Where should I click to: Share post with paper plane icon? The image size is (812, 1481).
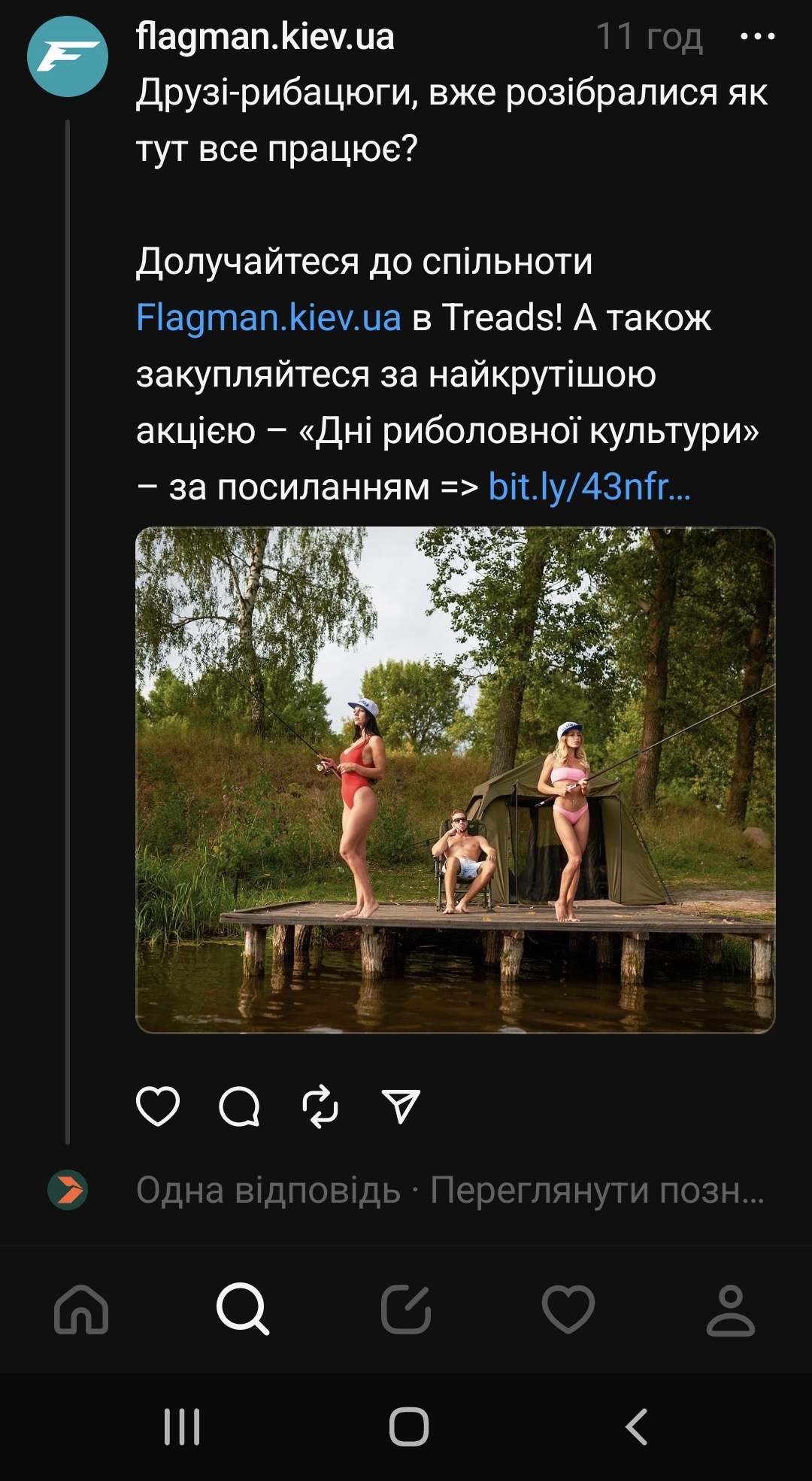[401, 1106]
